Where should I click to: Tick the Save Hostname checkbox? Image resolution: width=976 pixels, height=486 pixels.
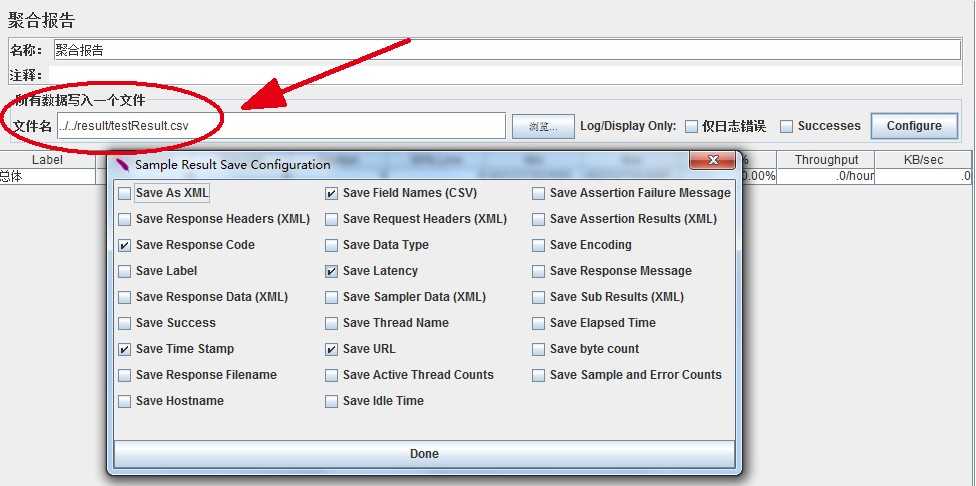[124, 402]
